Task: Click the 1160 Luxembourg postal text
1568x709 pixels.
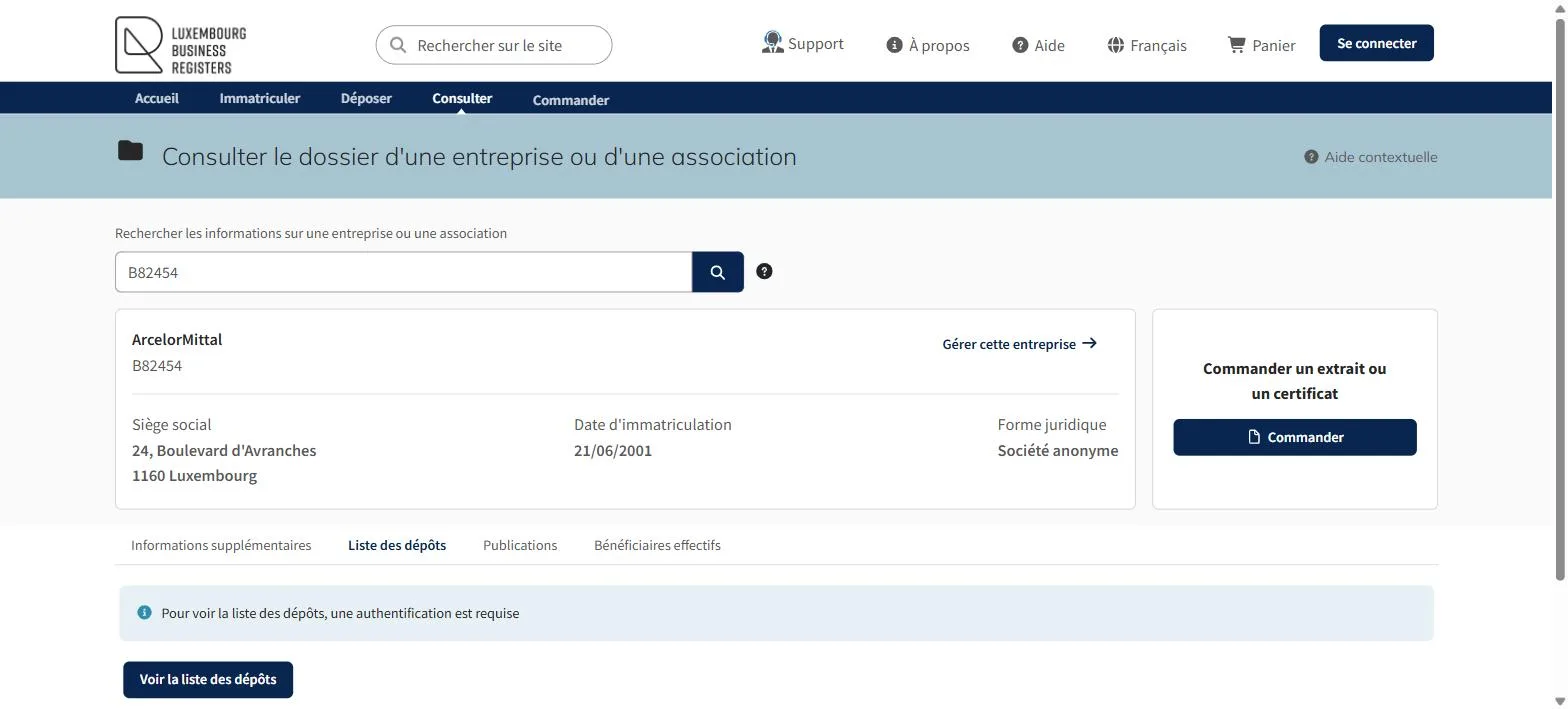Action: pyautogui.click(x=194, y=475)
